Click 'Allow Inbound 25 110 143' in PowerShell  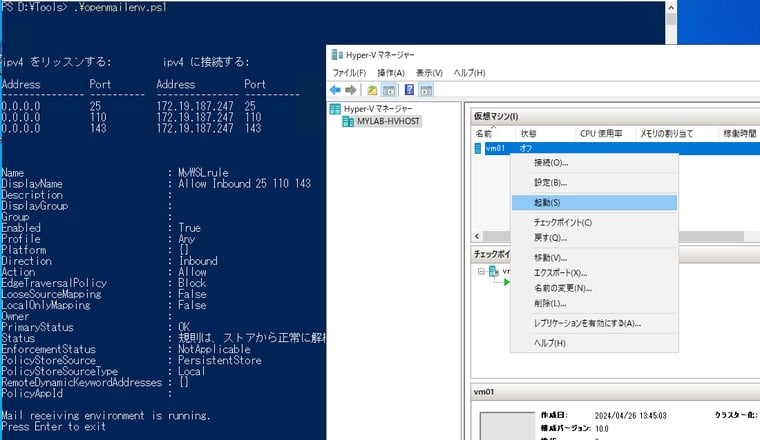pos(244,184)
